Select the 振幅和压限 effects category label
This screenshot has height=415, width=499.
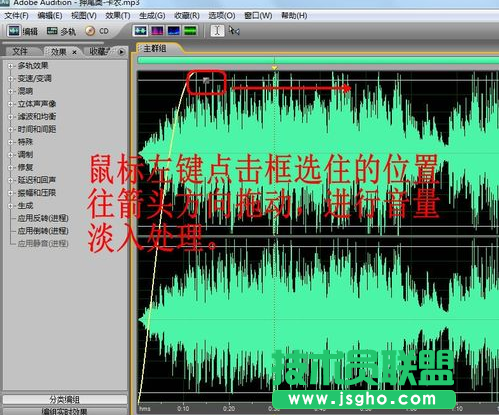coord(37,193)
